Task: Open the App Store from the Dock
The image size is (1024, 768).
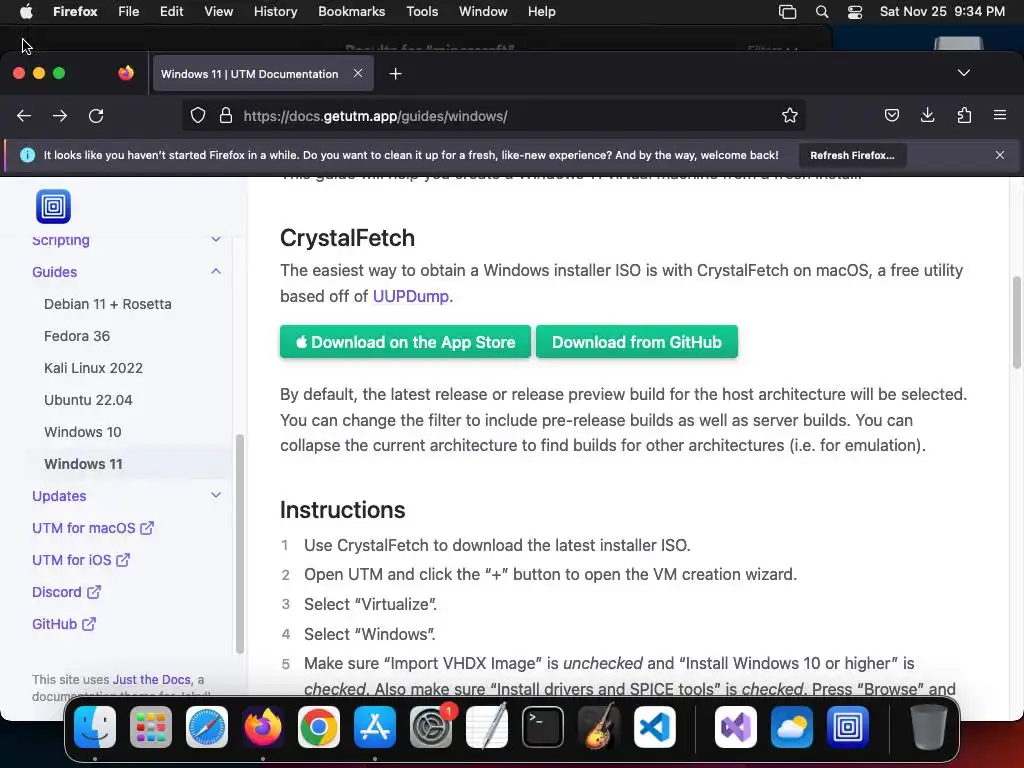Action: click(375, 727)
